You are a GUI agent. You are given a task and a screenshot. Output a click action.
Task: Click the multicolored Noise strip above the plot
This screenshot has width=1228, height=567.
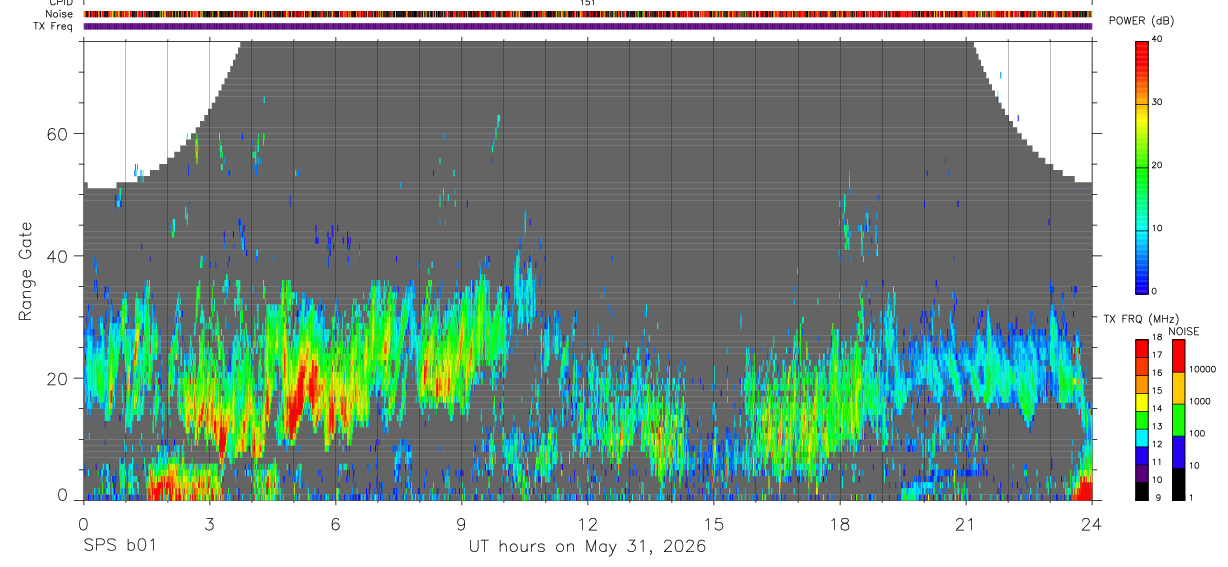coord(587,14)
